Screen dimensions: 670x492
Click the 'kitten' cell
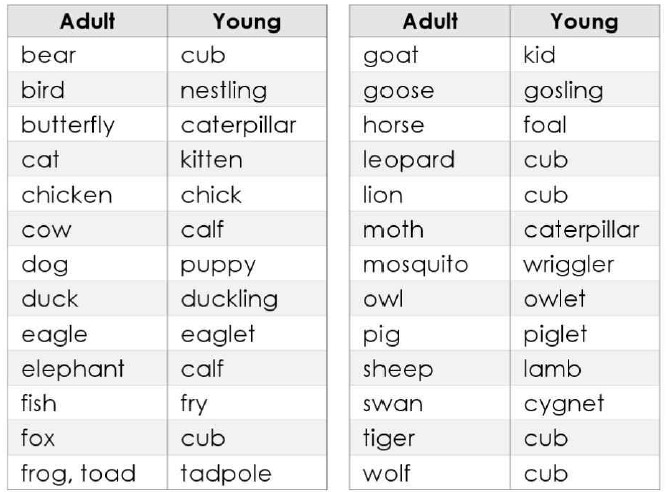[x=247, y=159]
